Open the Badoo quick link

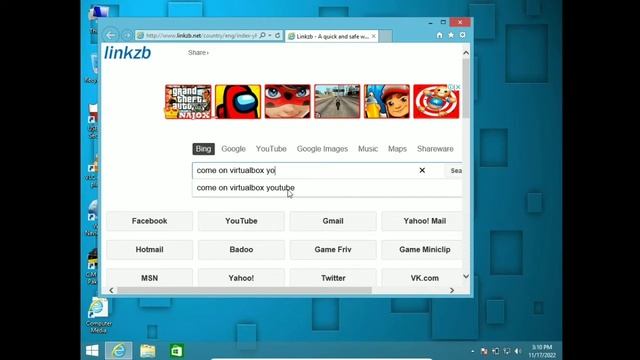coord(241,249)
